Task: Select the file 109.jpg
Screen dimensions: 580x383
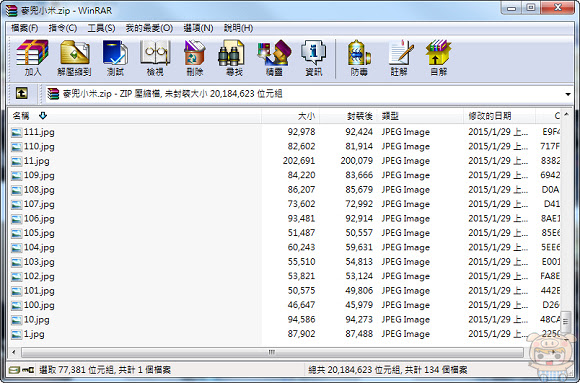Action: 39,175
